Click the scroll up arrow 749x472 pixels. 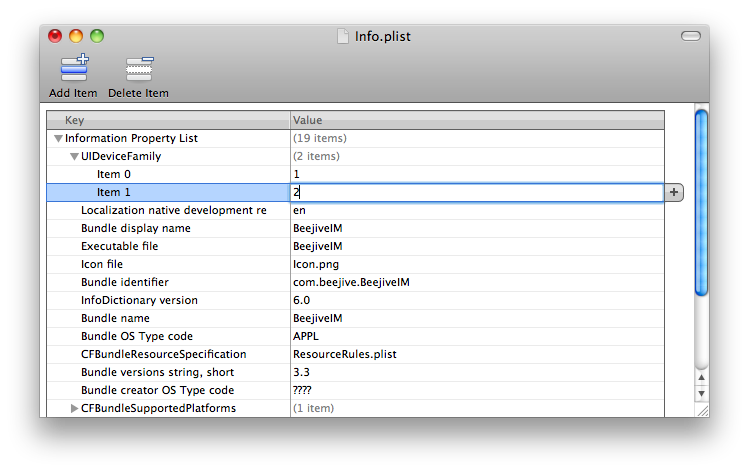(701, 377)
